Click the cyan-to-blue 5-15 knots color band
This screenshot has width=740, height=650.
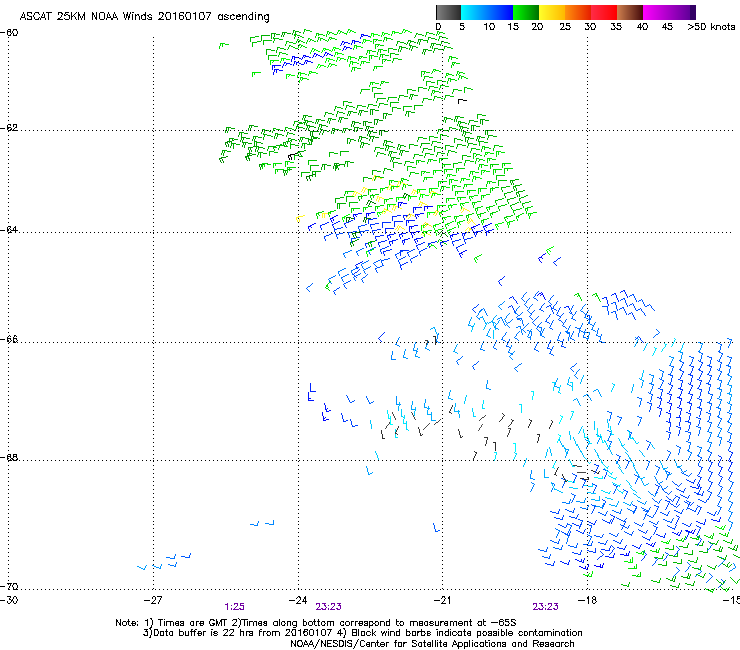[487, 12]
